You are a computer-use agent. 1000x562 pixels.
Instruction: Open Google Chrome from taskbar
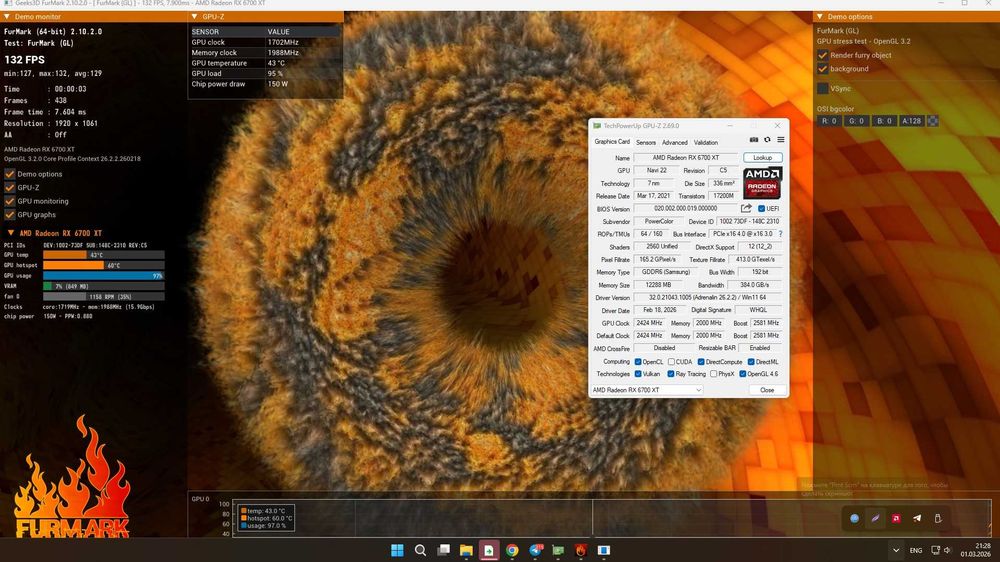[x=512, y=550]
